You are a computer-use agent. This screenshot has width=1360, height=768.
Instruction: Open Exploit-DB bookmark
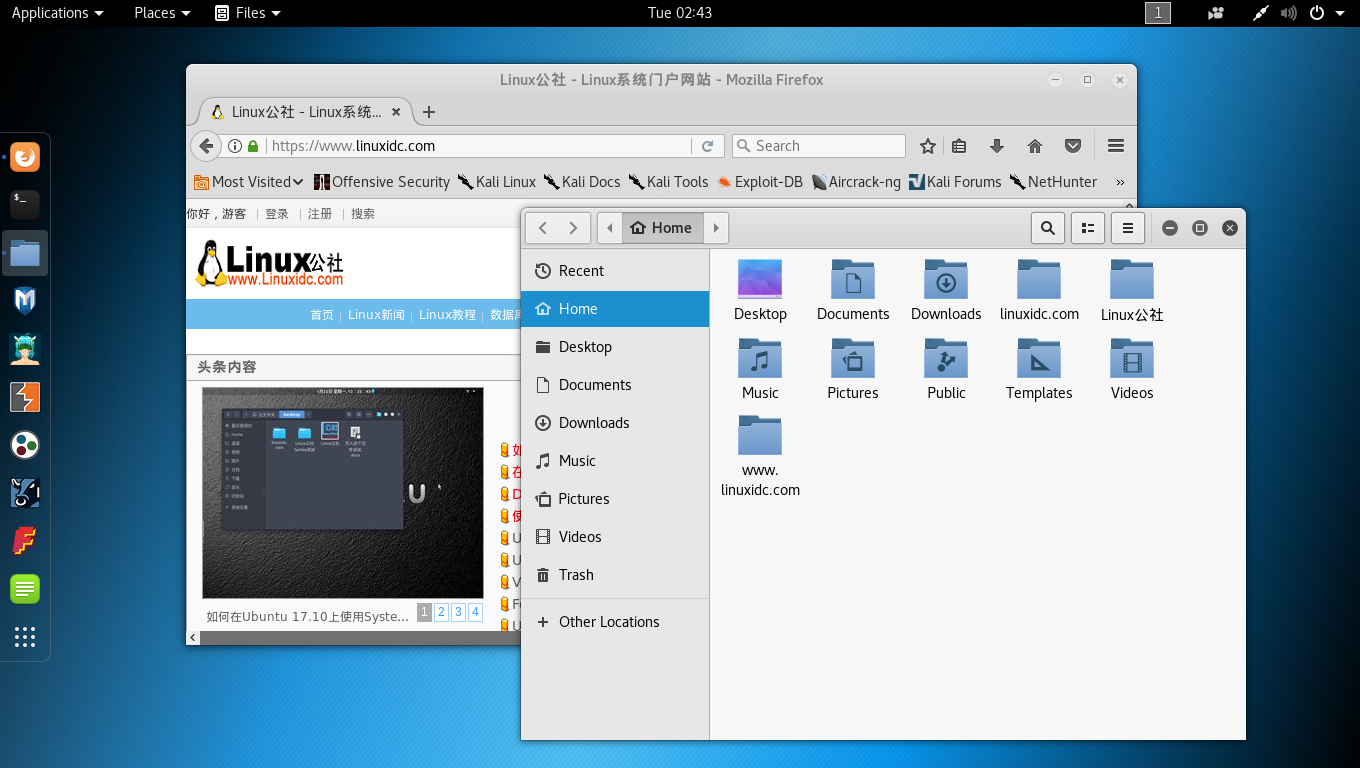pyautogui.click(x=759, y=182)
